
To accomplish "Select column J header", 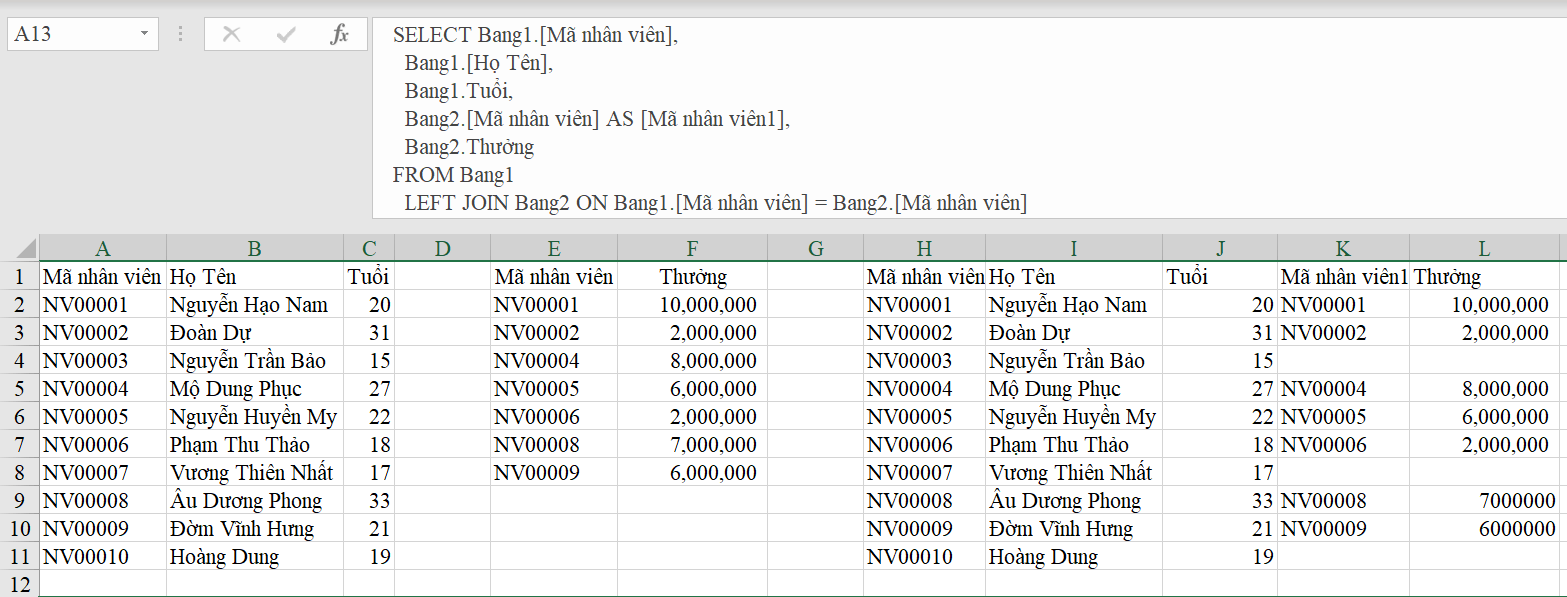I will tap(1220, 249).
